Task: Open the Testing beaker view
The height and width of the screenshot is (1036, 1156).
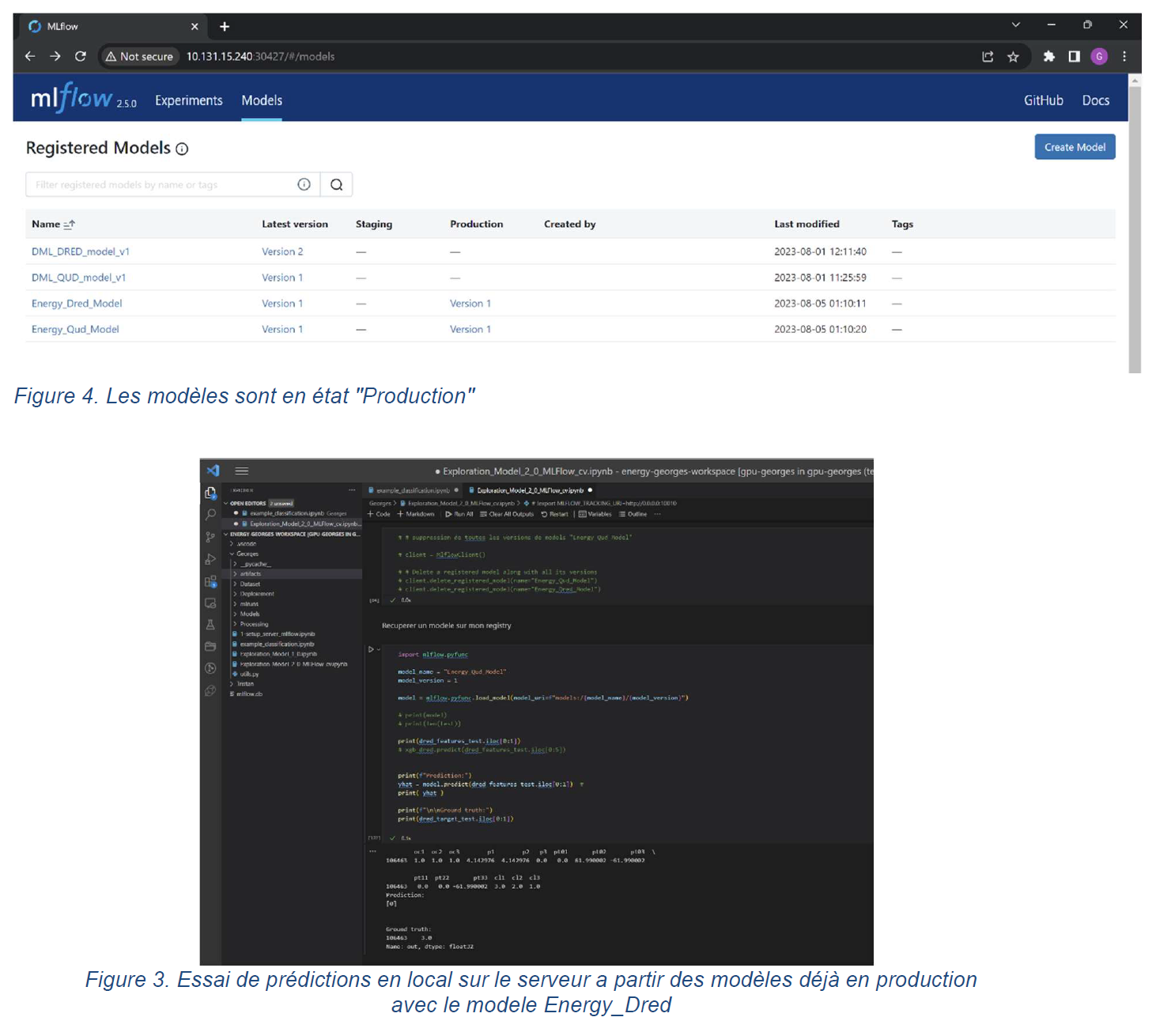Action: pyautogui.click(x=210, y=625)
